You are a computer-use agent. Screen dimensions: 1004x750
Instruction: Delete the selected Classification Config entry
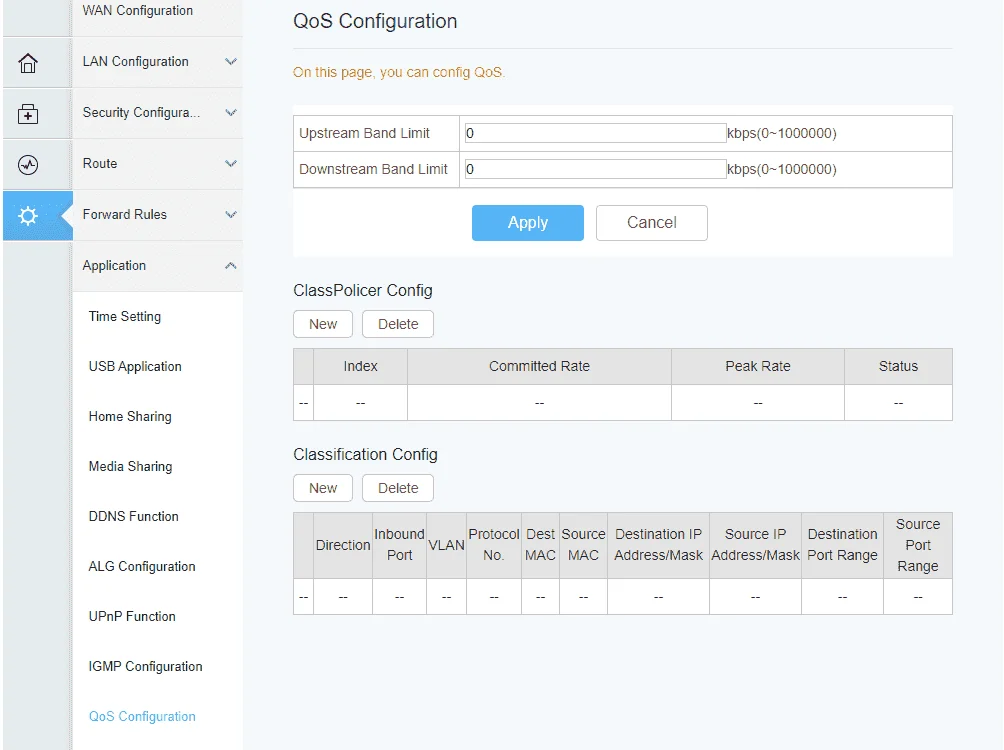398,488
